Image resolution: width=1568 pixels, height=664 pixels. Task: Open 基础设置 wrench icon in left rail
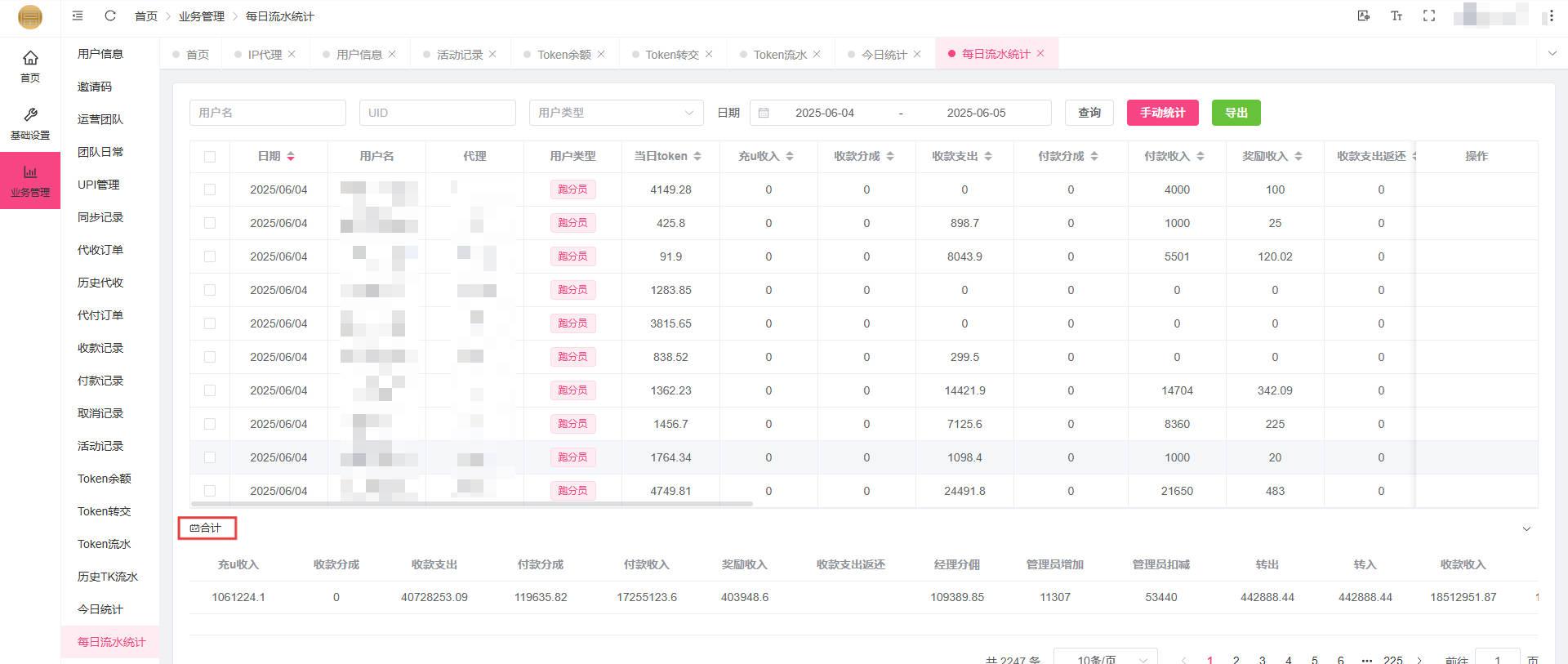pyautogui.click(x=30, y=123)
